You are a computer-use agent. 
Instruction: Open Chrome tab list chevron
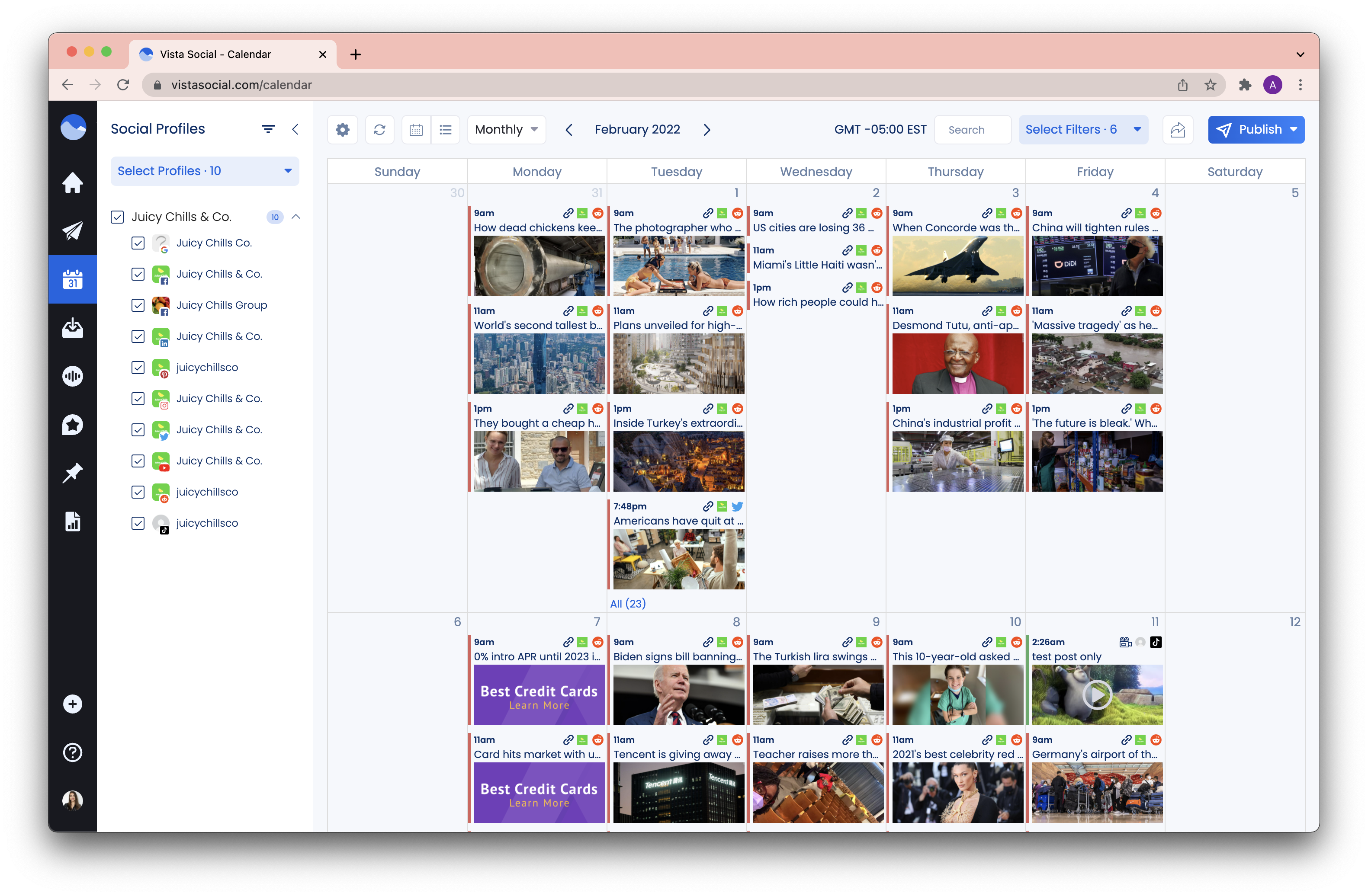1300,54
